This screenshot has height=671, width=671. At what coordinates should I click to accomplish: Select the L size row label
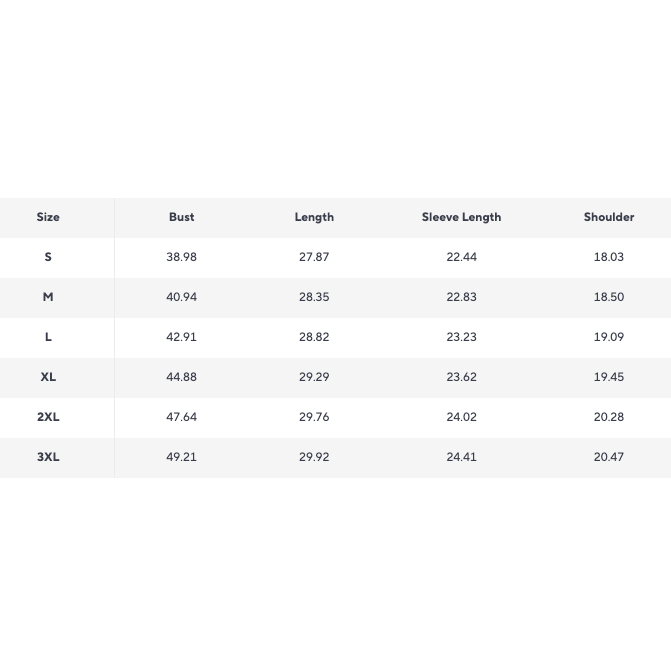coord(48,337)
